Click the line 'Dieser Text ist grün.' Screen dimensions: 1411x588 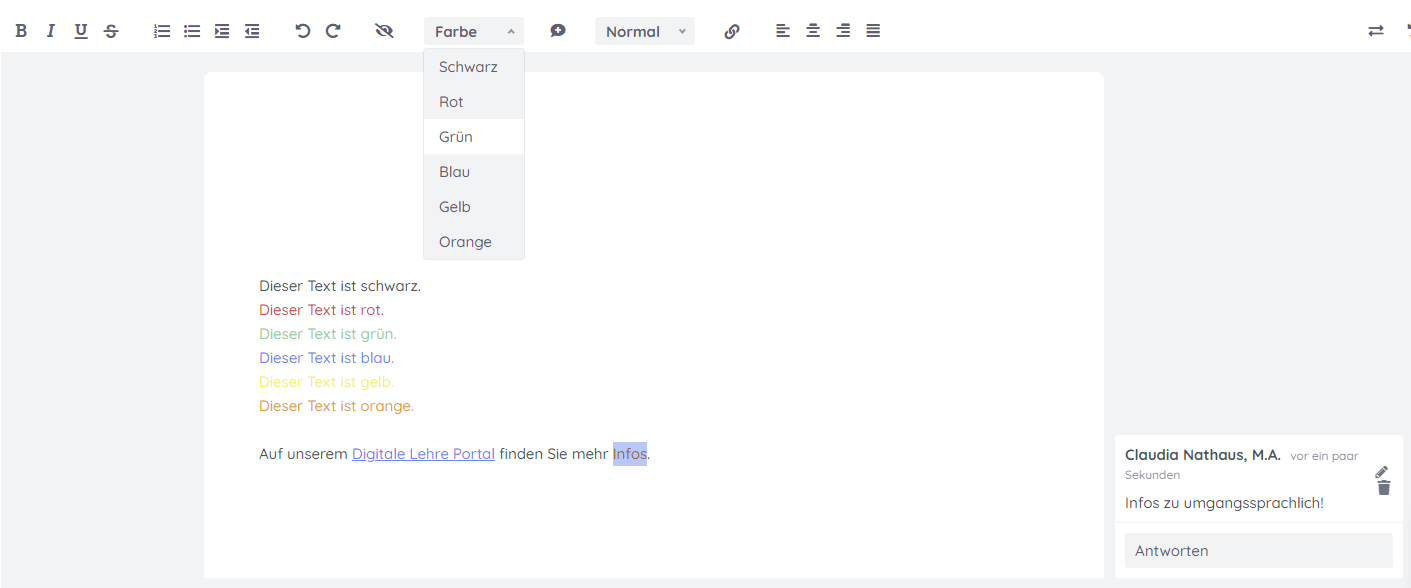coord(328,334)
